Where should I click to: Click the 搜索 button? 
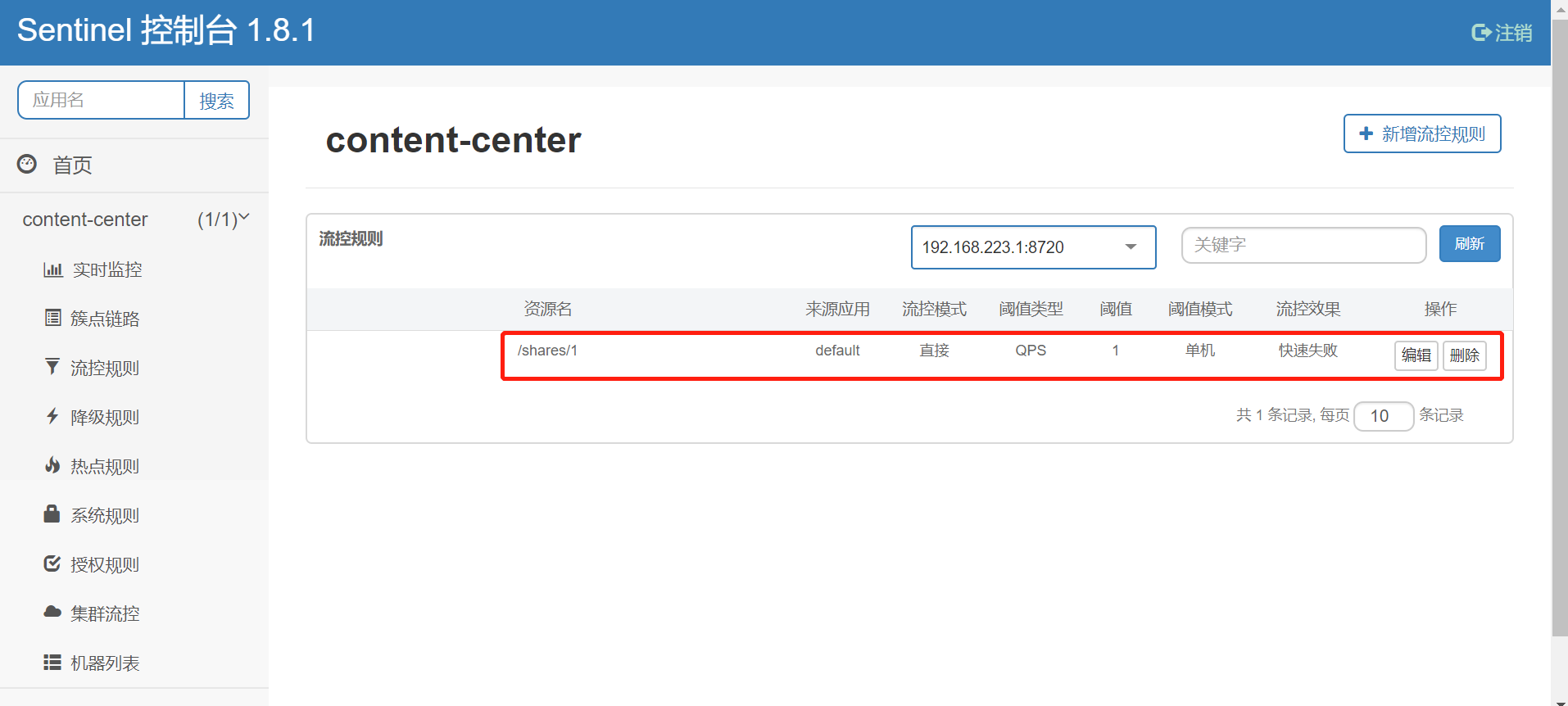click(x=217, y=100)
